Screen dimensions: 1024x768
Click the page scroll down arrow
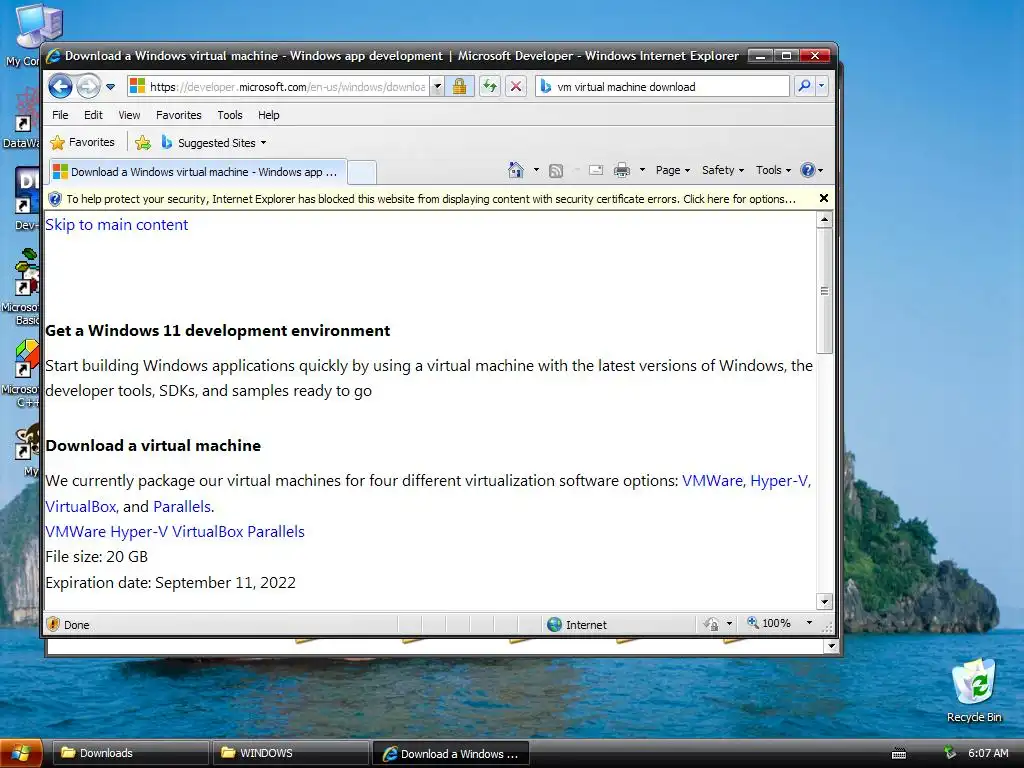(824, 601)
